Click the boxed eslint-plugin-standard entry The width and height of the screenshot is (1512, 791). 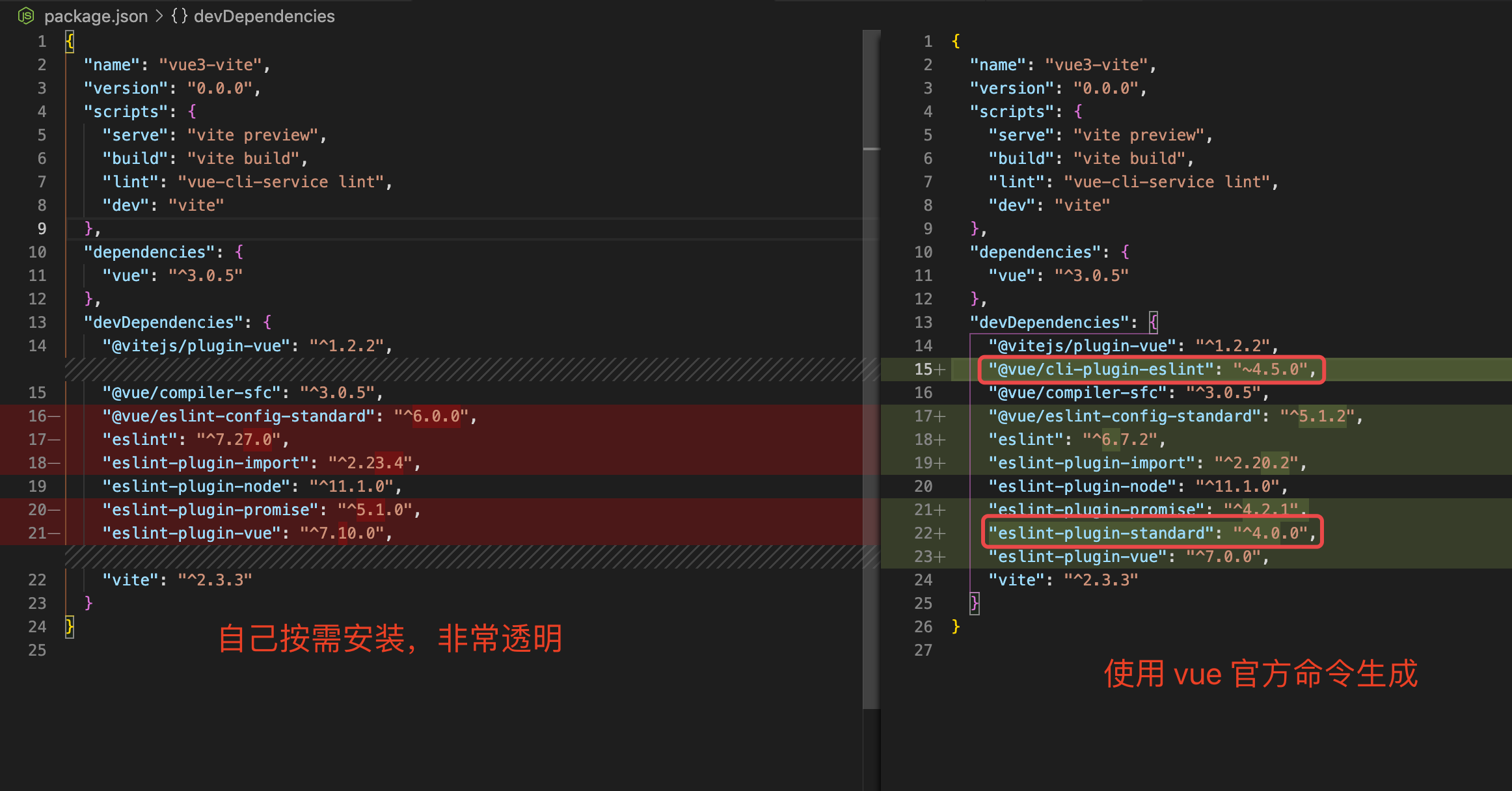click(x=1150, y=533)
